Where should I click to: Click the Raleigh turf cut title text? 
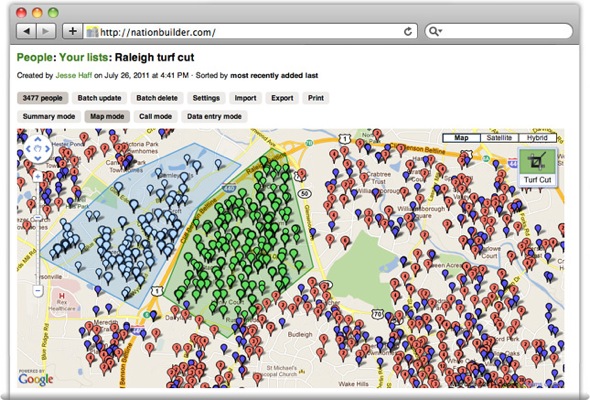point(154,58)
